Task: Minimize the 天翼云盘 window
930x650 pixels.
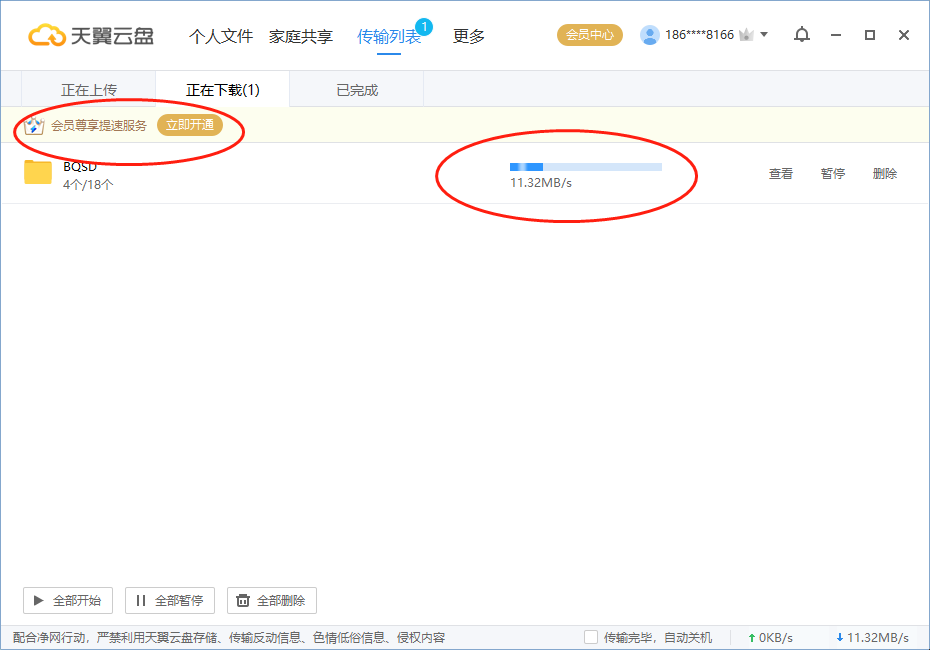Action: [x=836, y=35]
